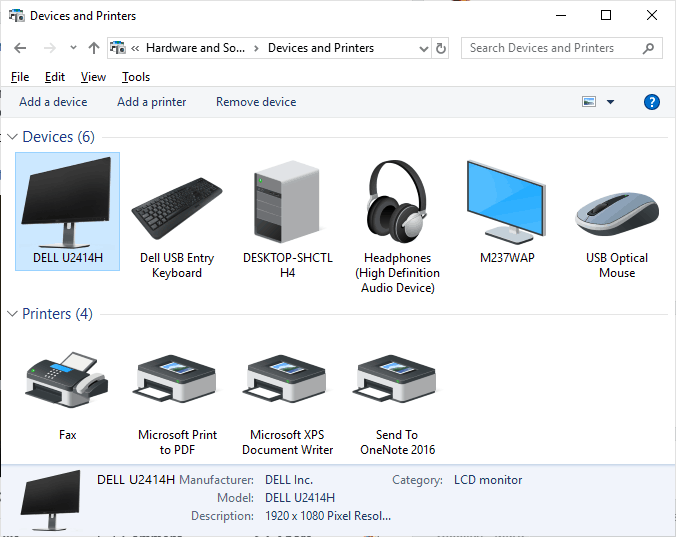The image size is (676, 537).
Task: Select the Dell USB Entry Keyboard device
Action: tap(177, 204)
